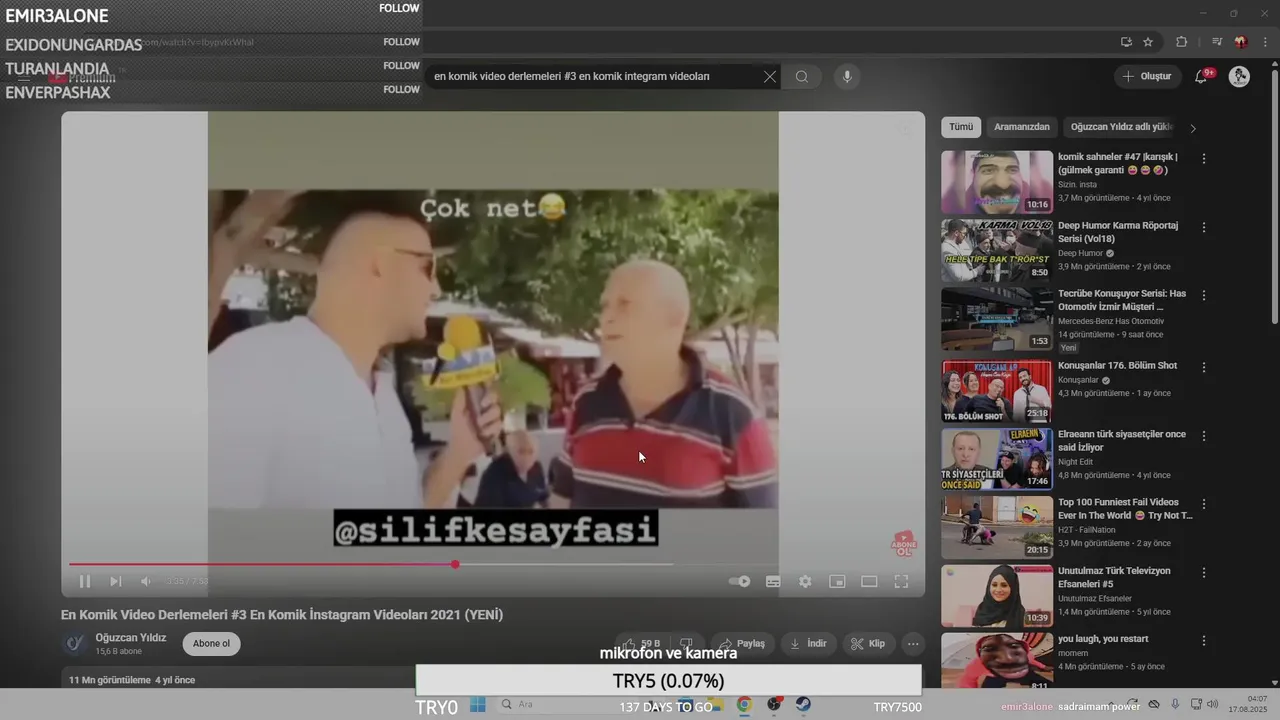Open the YouTube account avatar menu
1280x720 pixels.
point(1239,77)
